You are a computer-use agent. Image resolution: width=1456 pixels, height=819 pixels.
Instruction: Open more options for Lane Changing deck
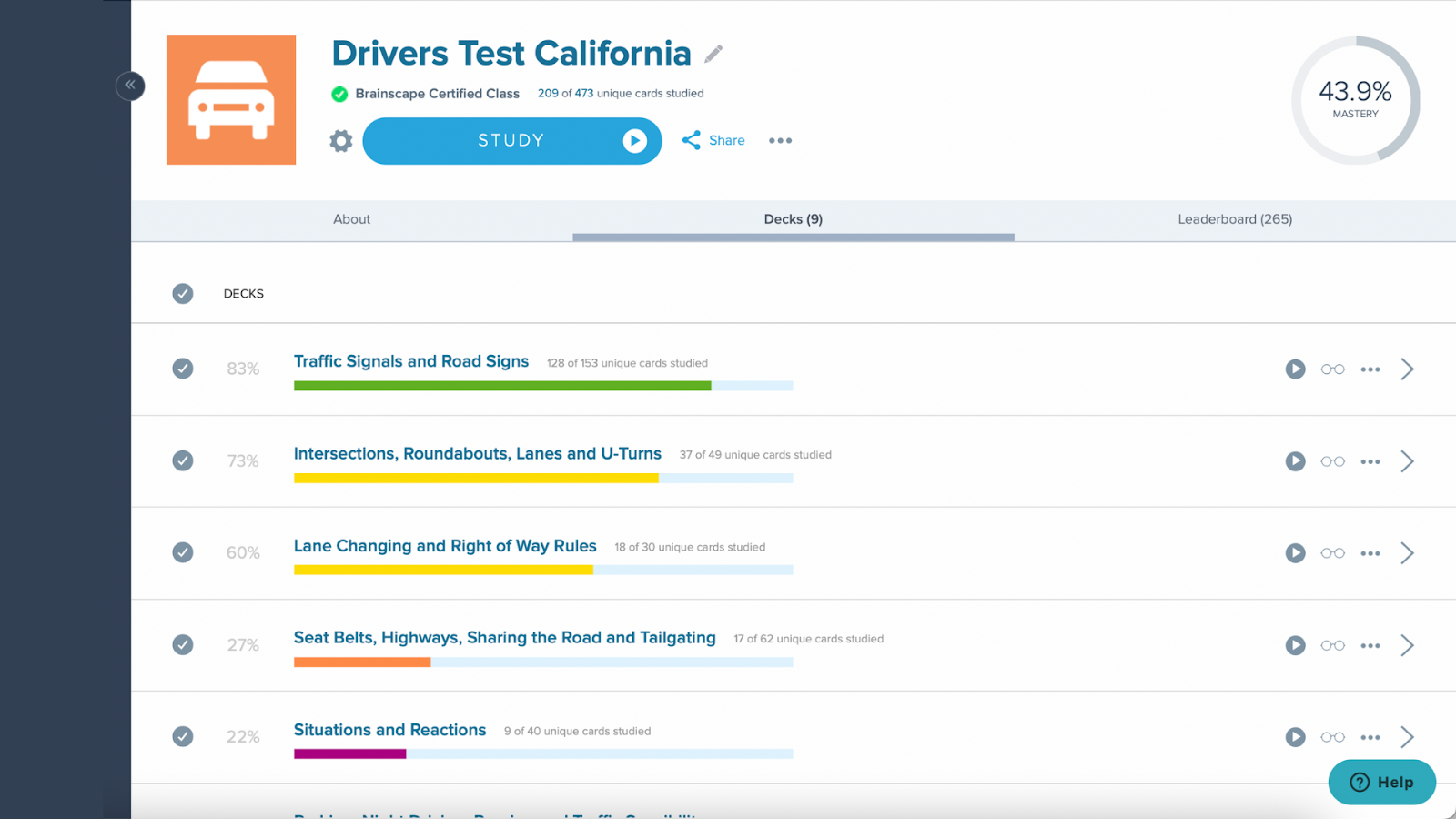pos(1370,553)
